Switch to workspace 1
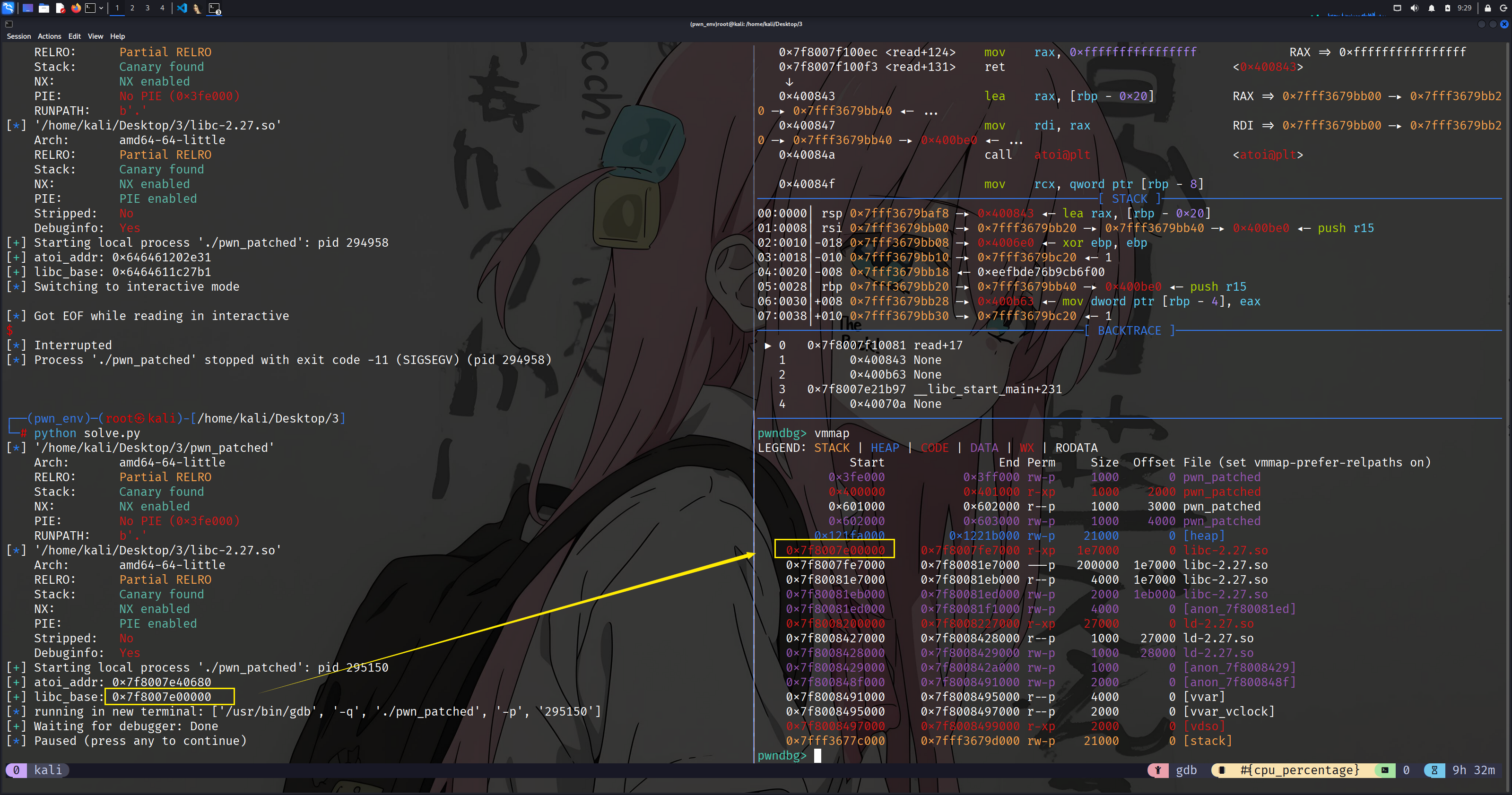The height and width of the screenshot is (795, 1512). pos(117,8)
